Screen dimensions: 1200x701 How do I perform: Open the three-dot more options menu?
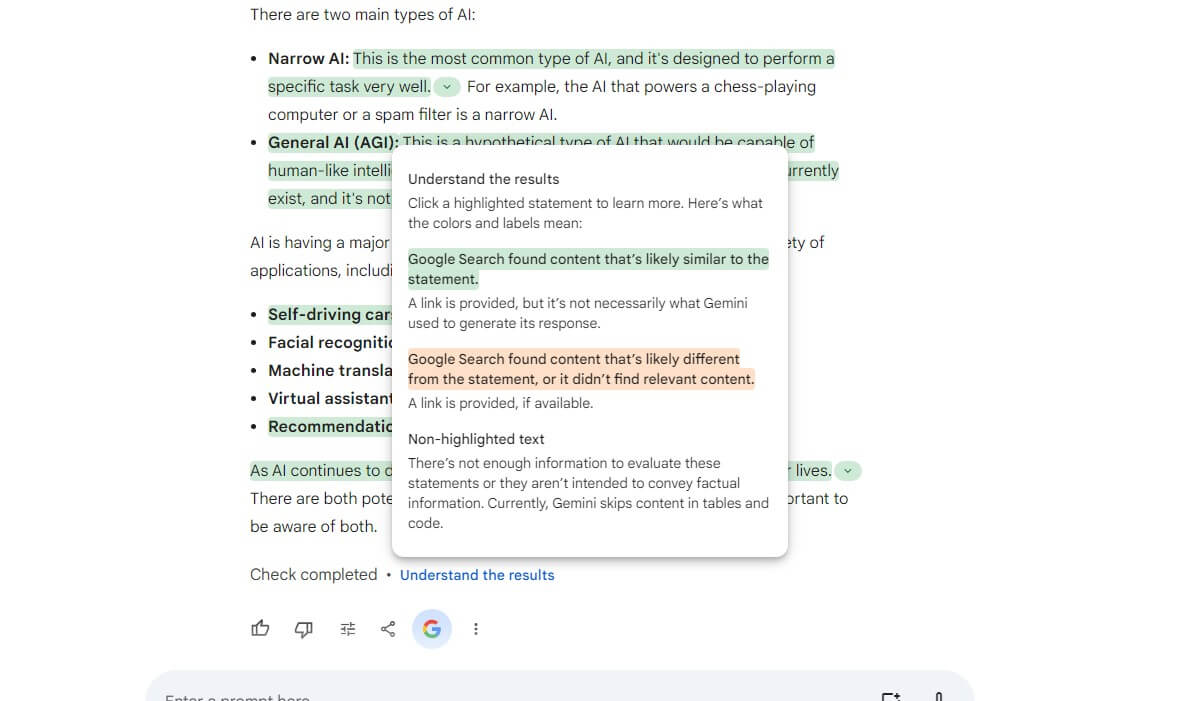click(476, 629)
